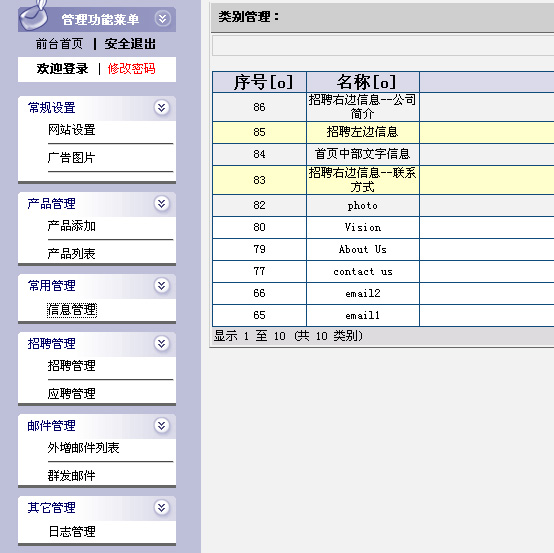554x553 pixels.
Task: Open 信息管理 menu entry
Action: [x=72, y=310]
